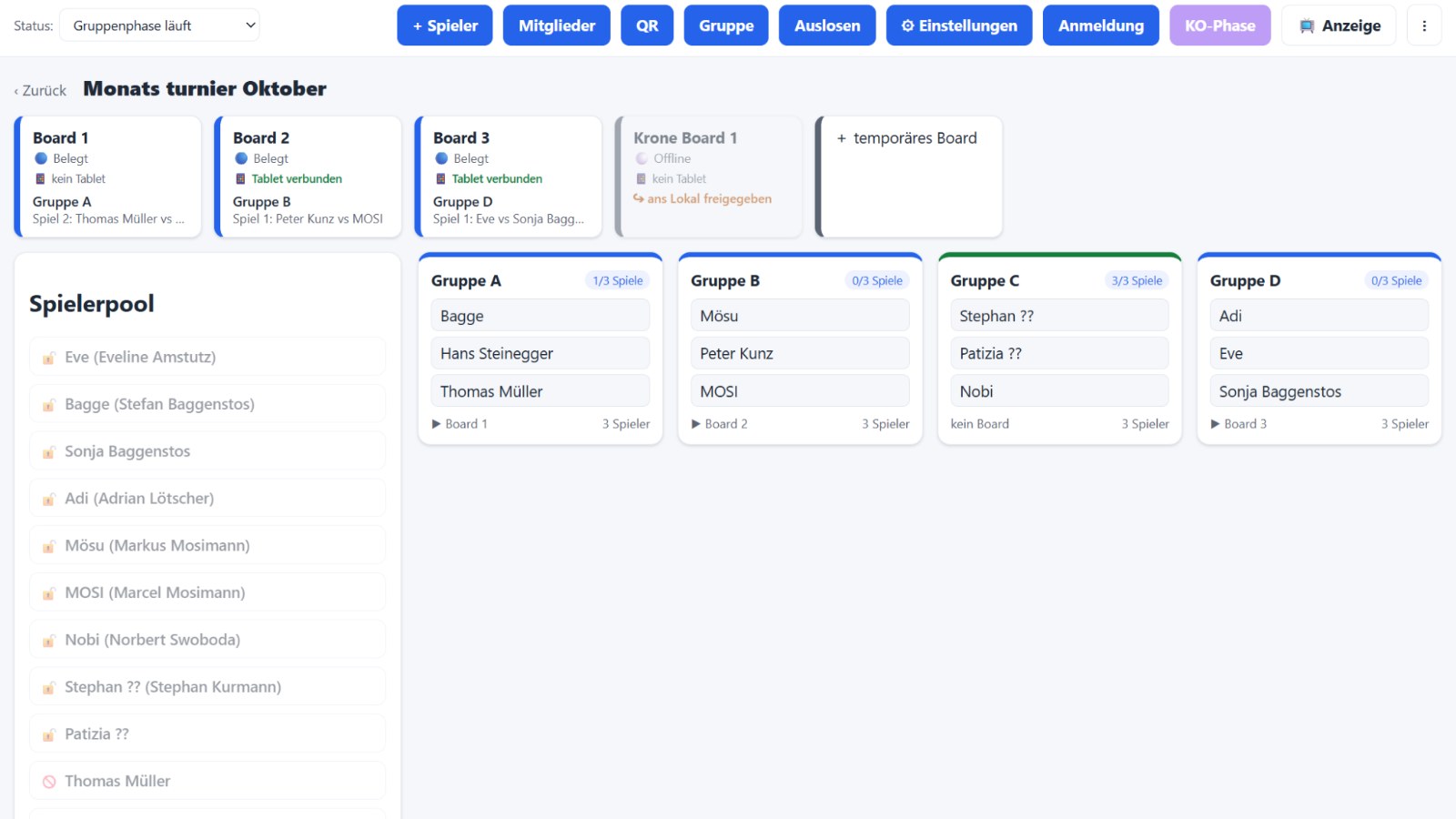The image size is (1456, 819).
Task: Click the KO-Phase button
Action: tap(1220, 25)
